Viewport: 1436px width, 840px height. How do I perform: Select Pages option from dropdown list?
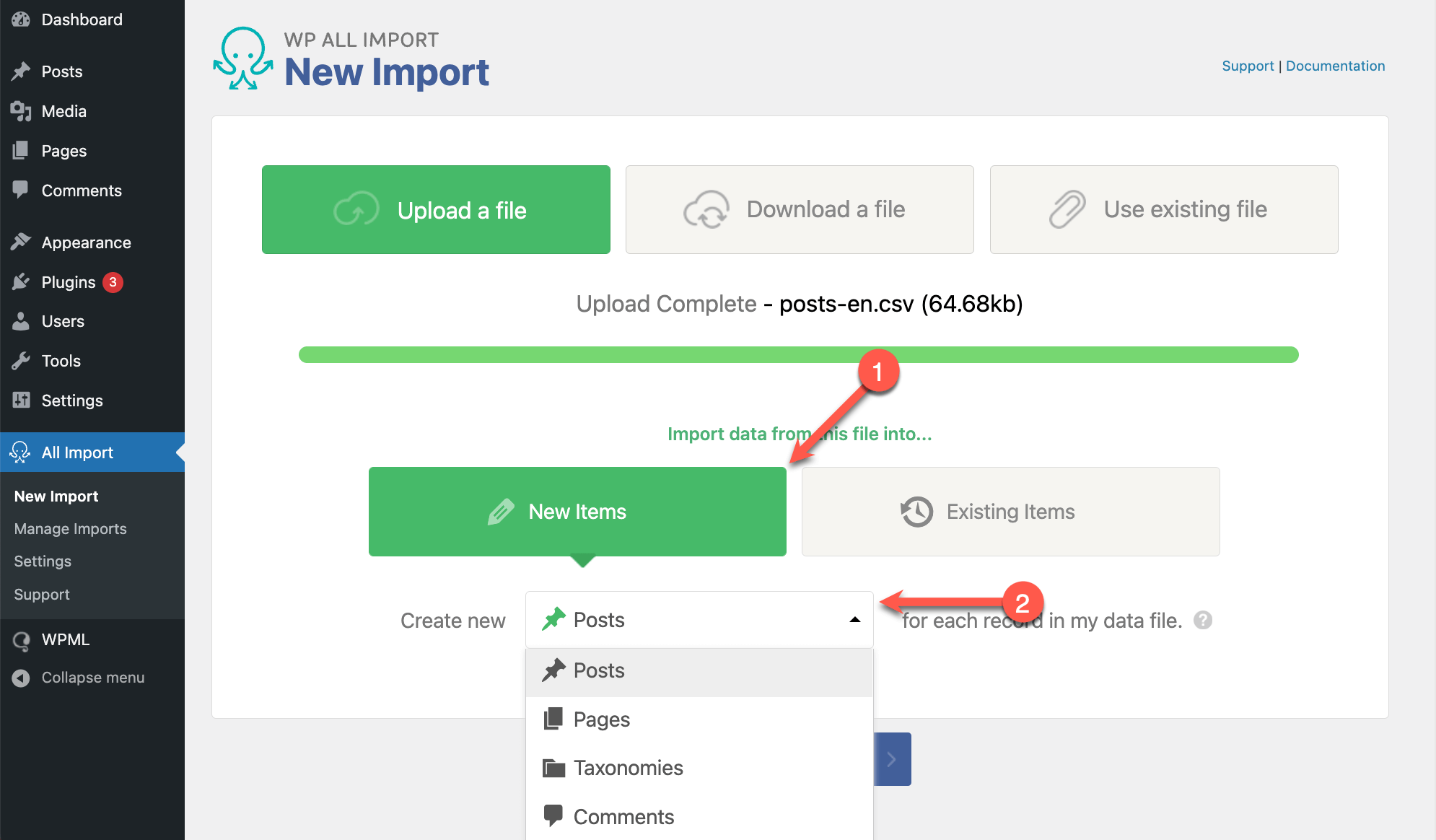pos(600,718)
